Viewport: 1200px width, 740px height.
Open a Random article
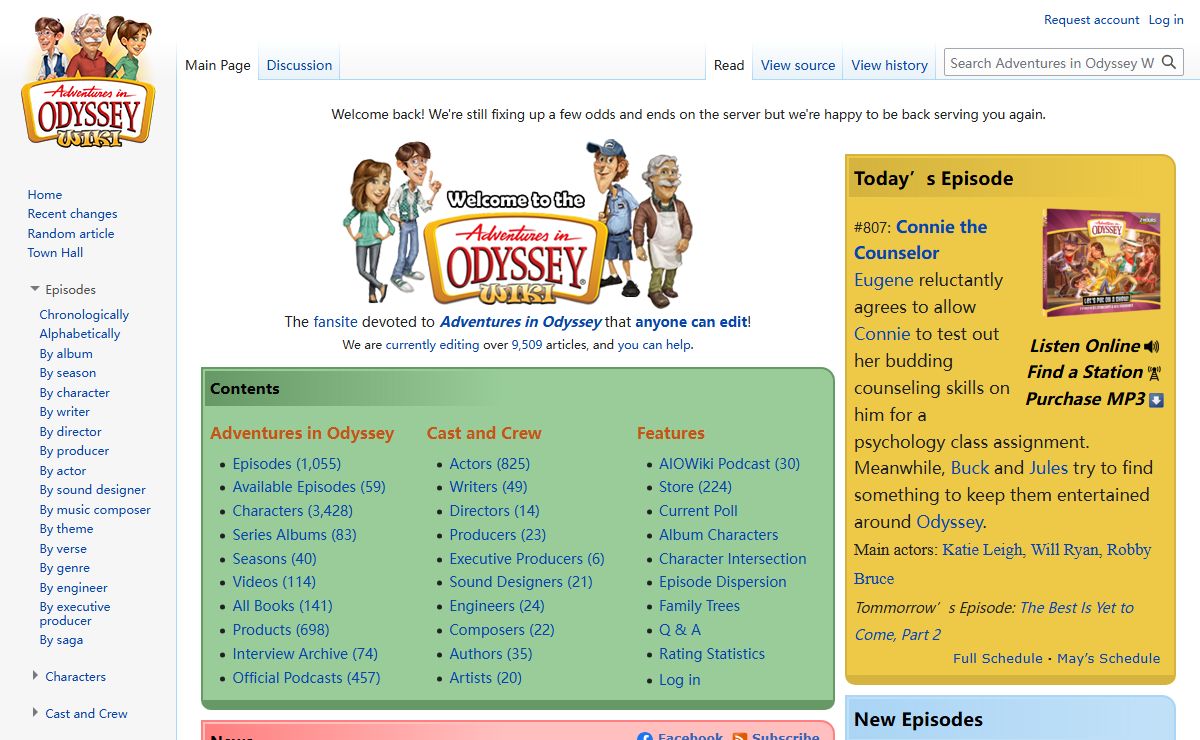click(x=71, y=234)
